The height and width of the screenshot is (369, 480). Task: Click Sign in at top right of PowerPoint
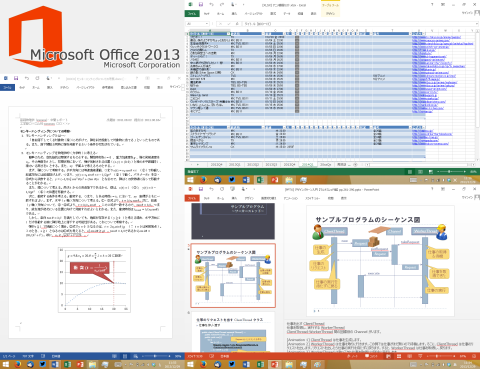tap(467, 197)
